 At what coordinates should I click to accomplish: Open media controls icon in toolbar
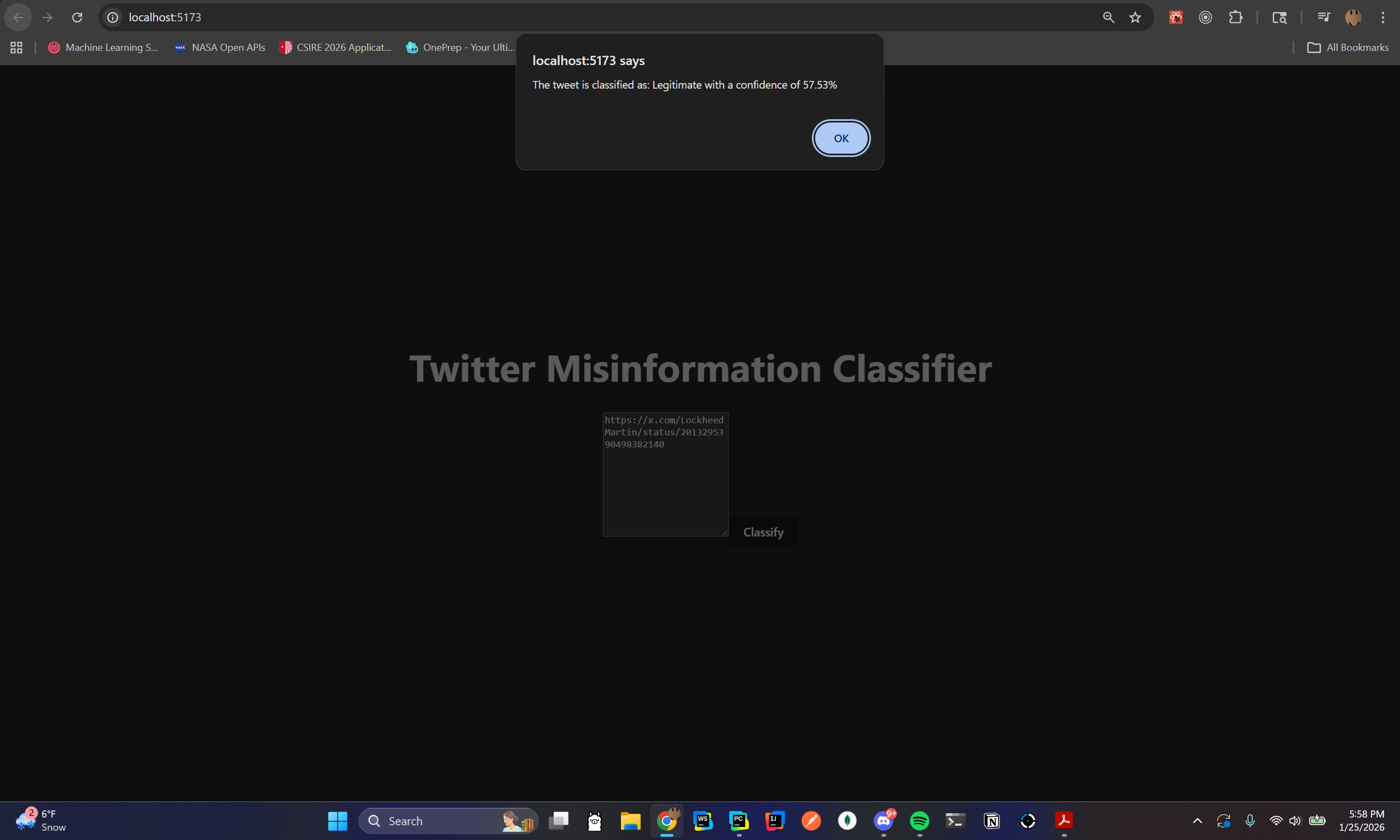pos(1323,17)
